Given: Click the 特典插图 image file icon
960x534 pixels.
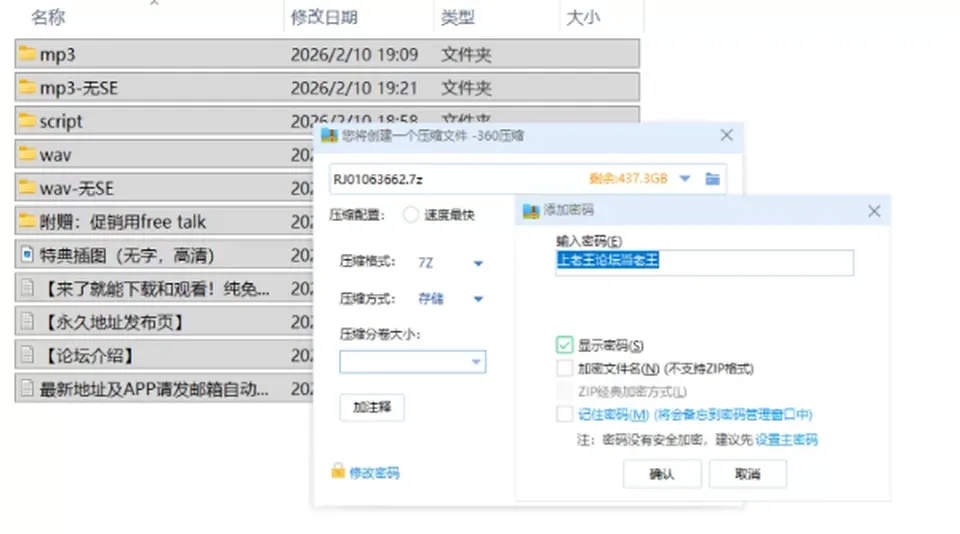Looking at the screenshot, I should click(27, 254).
